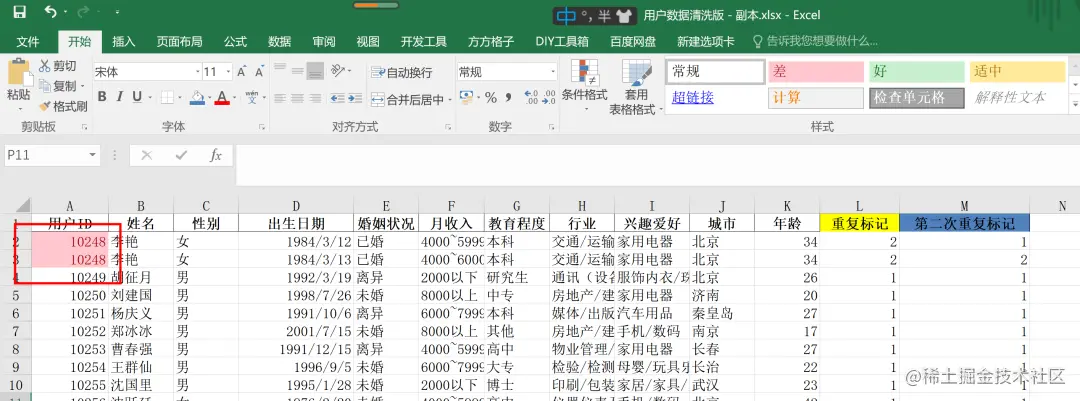This screenshot has width=1080, height=401.
Task: Switch to the 页面布局 tab
Action: [x=179, y=41]
